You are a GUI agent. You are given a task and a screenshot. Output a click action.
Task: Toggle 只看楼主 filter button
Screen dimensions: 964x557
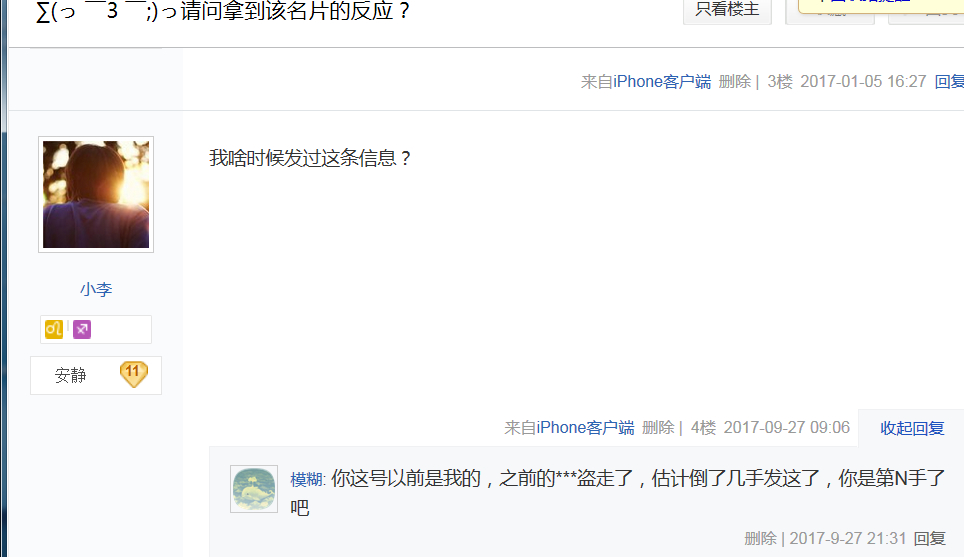(x=727, y=10)
